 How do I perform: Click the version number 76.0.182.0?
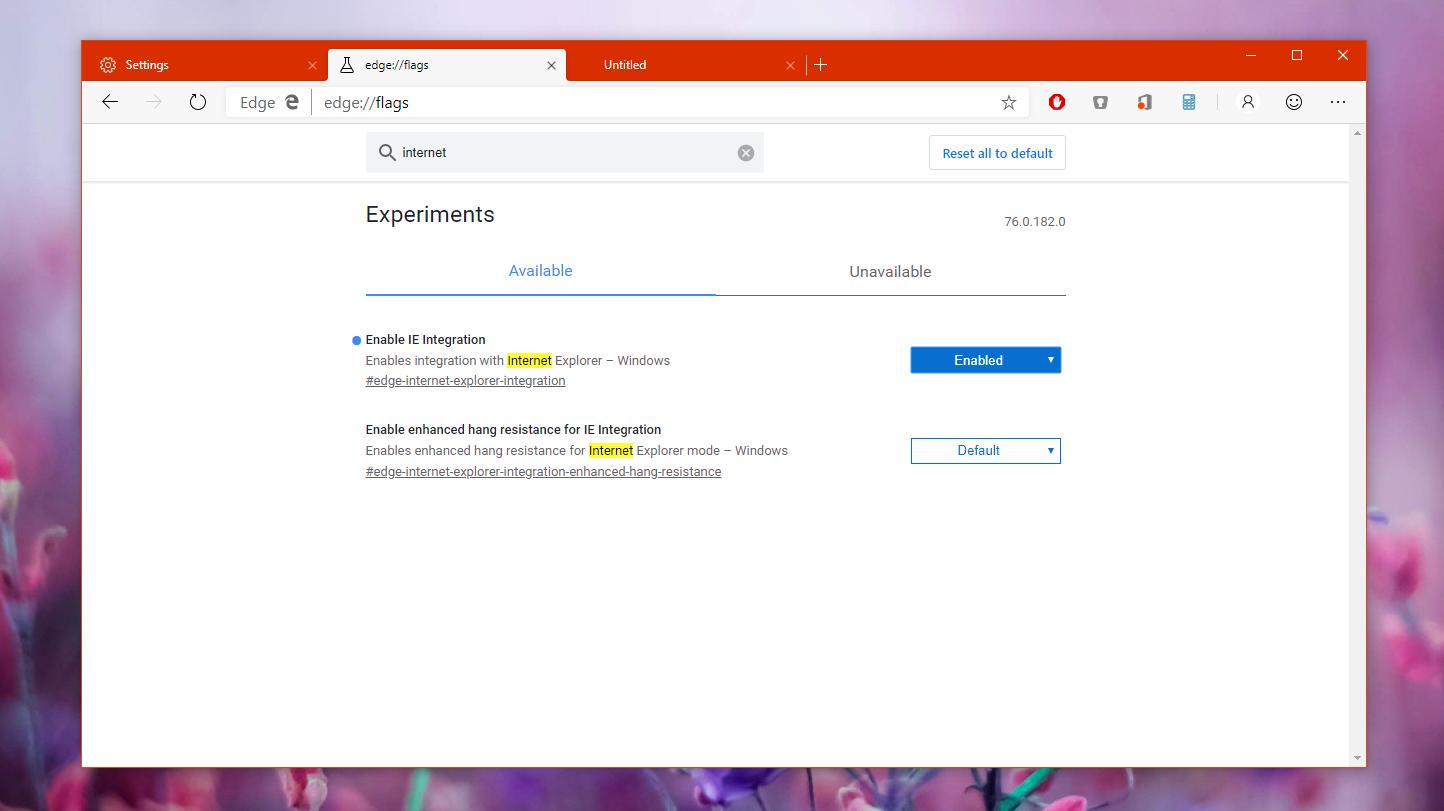point(1034,222)
